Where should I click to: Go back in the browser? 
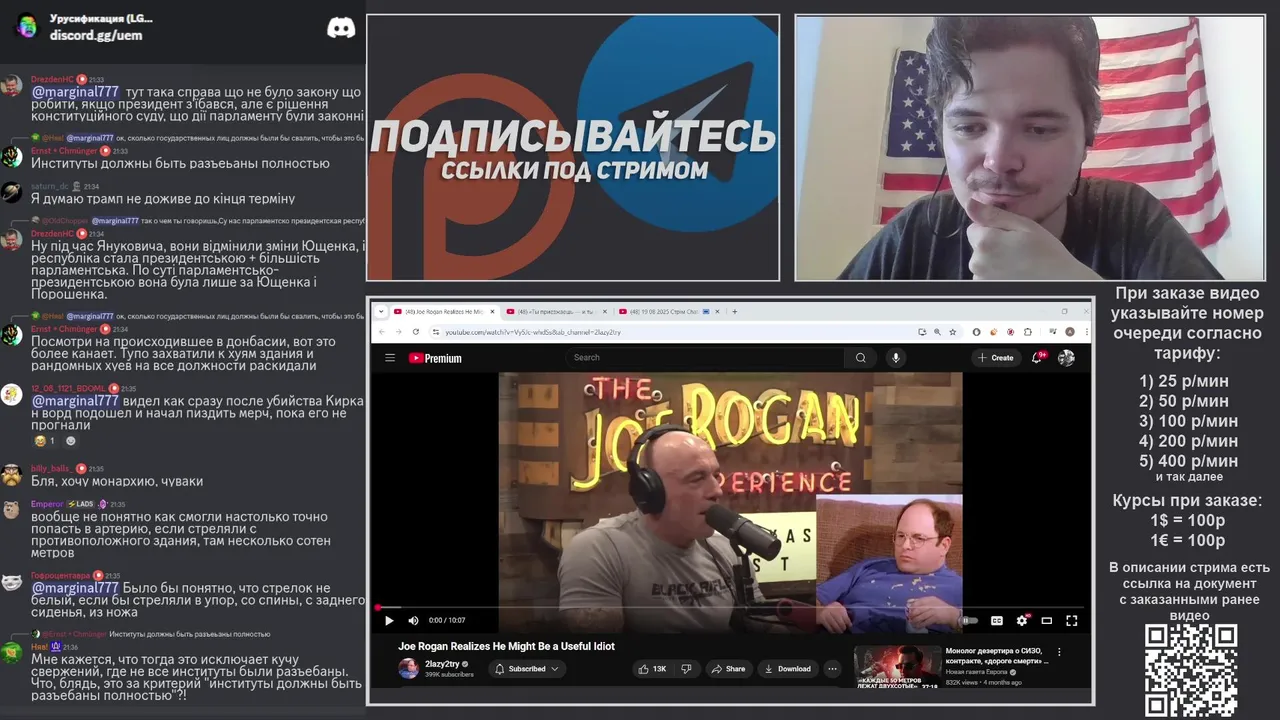click(x=382, y=332)
